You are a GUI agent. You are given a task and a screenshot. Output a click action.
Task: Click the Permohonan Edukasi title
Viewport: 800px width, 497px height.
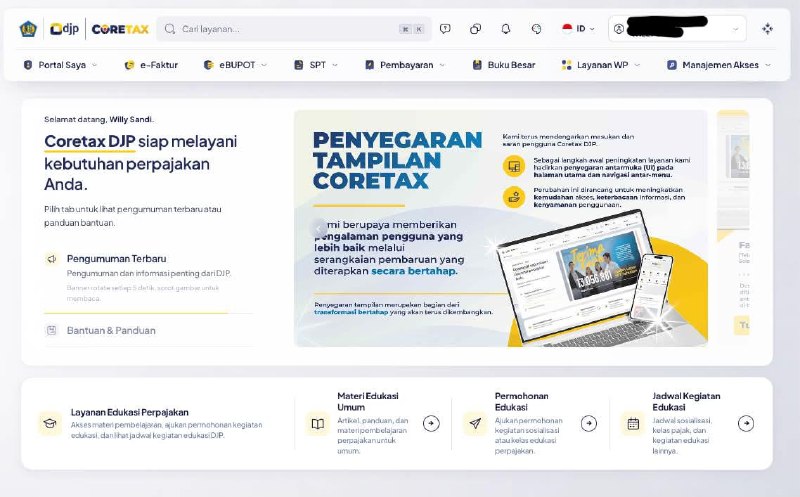pyautogui.click(x=521, y=402)
